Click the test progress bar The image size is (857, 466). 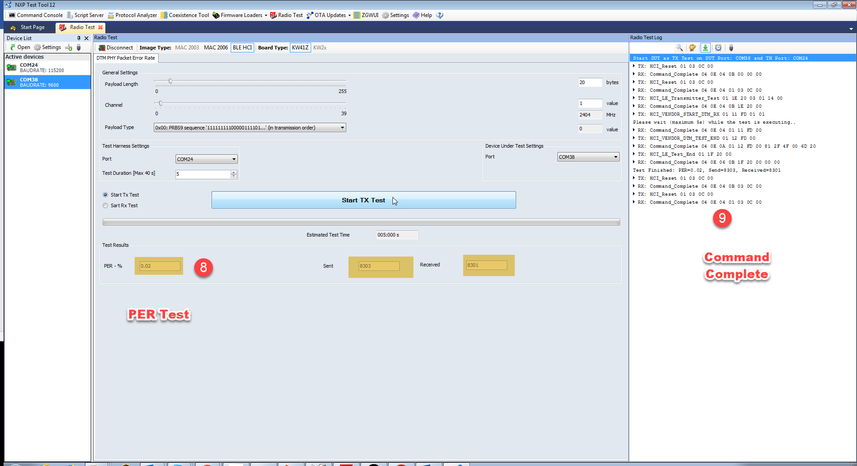click(361, 222)
